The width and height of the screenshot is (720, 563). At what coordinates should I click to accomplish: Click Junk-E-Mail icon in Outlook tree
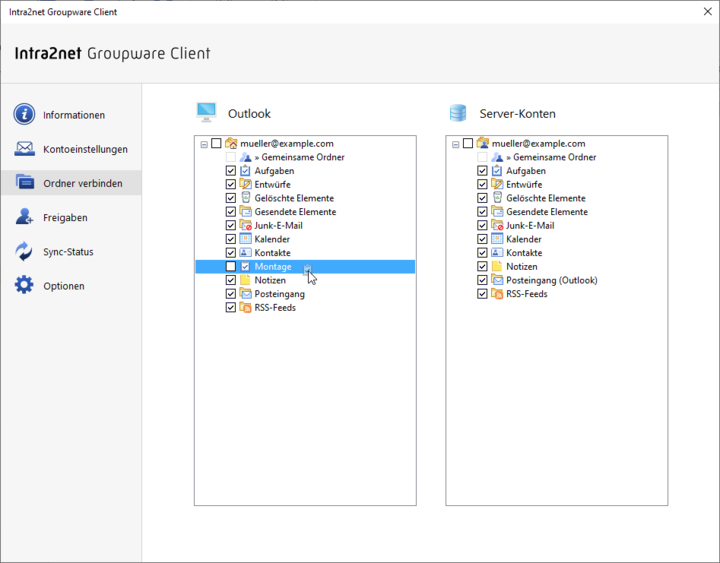pyautogui.click(x=246, y=225)
